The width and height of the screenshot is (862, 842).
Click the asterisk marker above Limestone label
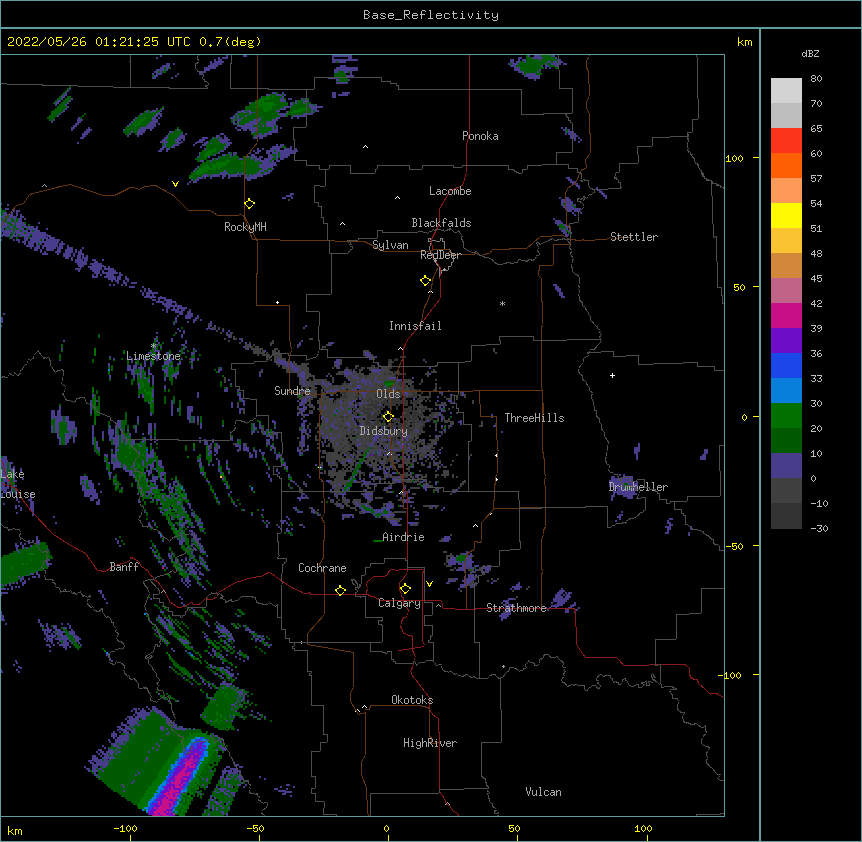pos(154,345)
